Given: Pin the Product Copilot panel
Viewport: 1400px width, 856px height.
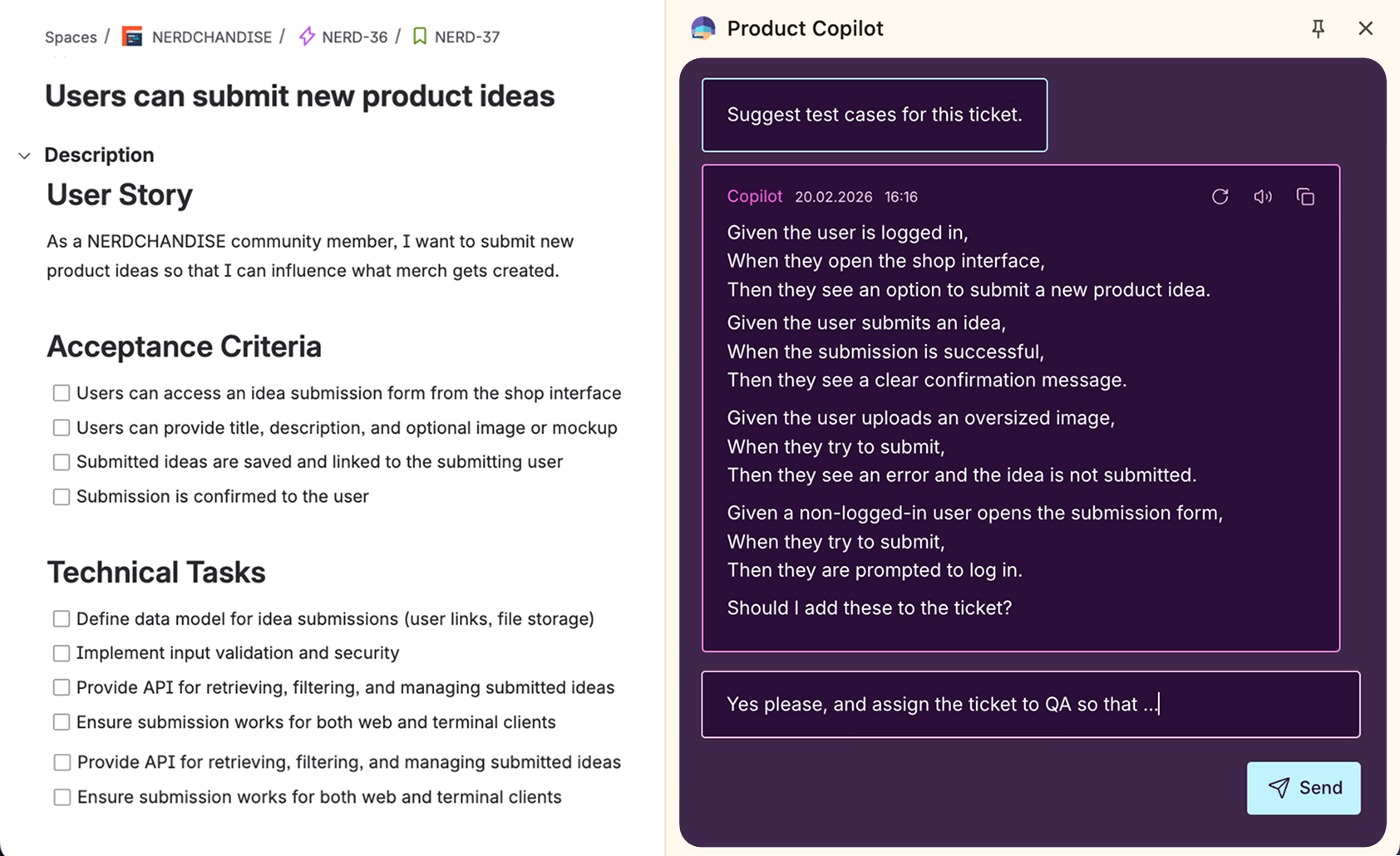Looking at the screenshot, I should click(x=1318, y=29).
